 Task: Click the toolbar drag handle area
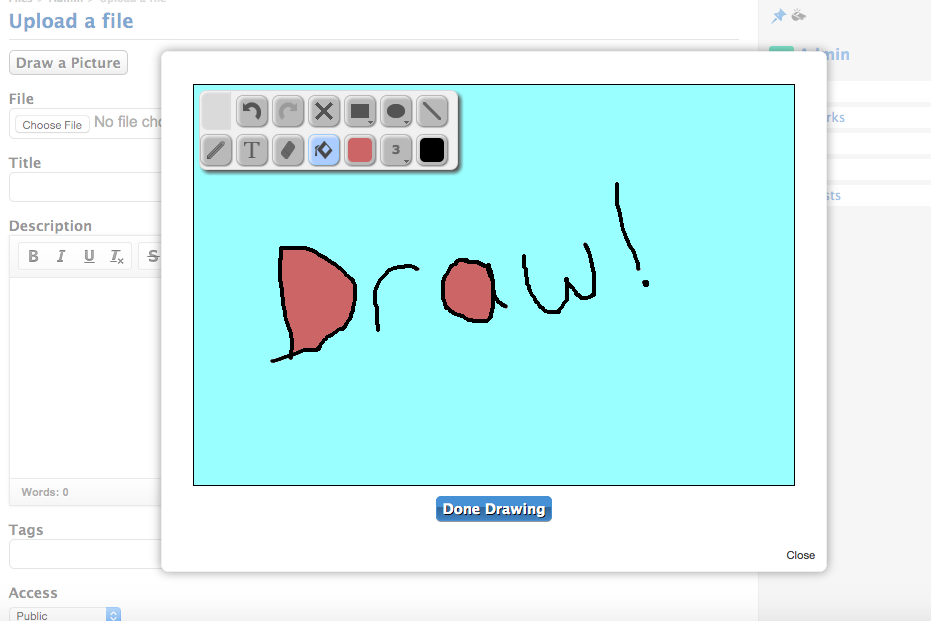click(216, 111)
